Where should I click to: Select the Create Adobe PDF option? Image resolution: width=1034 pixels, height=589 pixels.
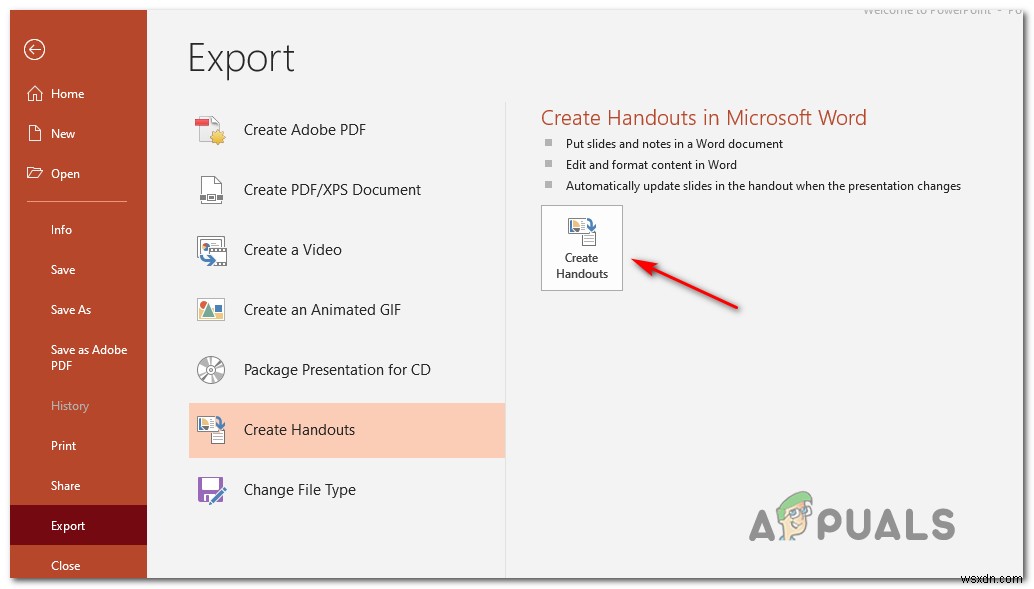pyautogui.click(x=347, y=130)
